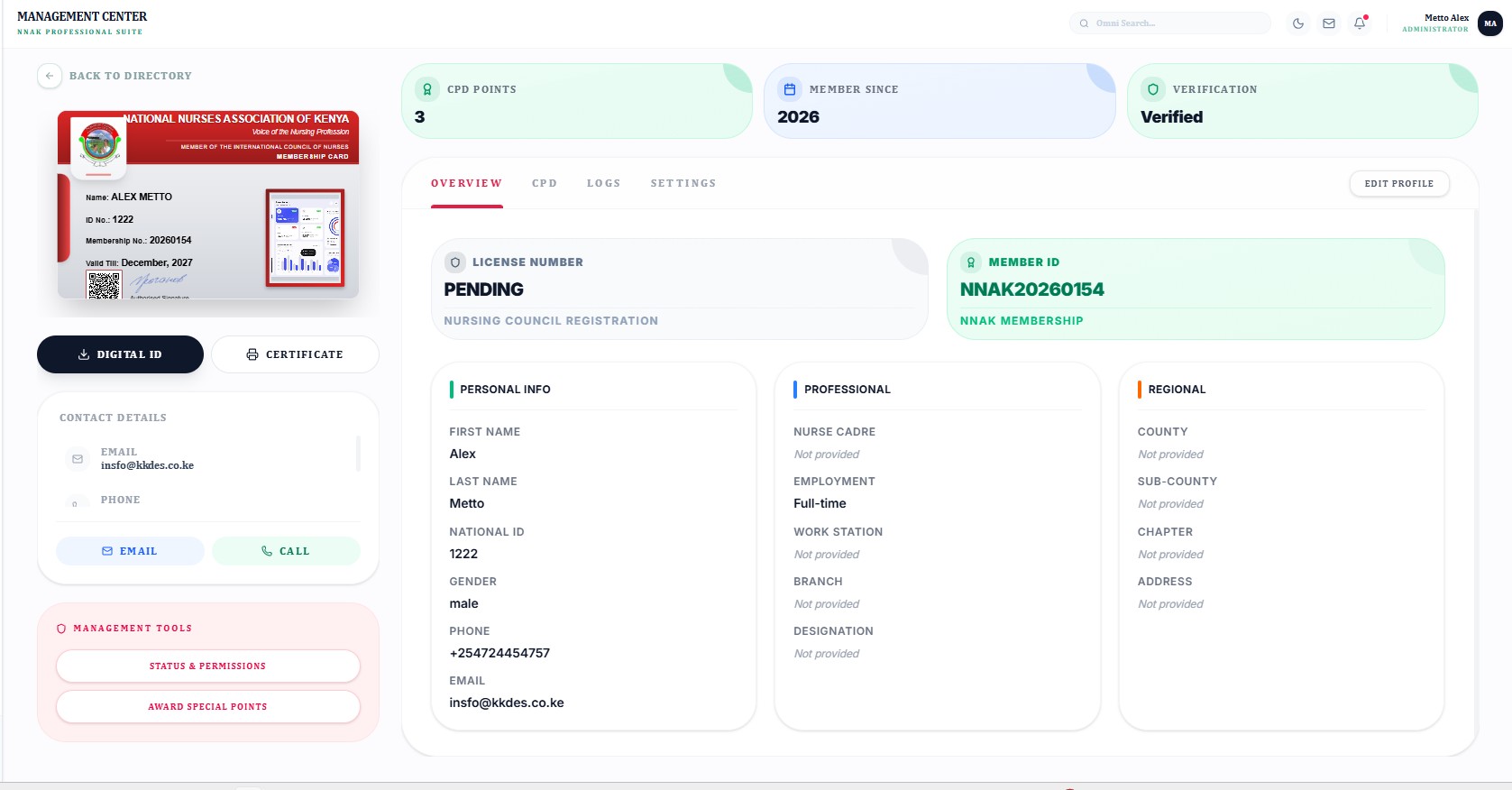The width and height of the screenshot is (1512, 790).
Task: Click the membership card thumbnail image
Action: (208, 205)
